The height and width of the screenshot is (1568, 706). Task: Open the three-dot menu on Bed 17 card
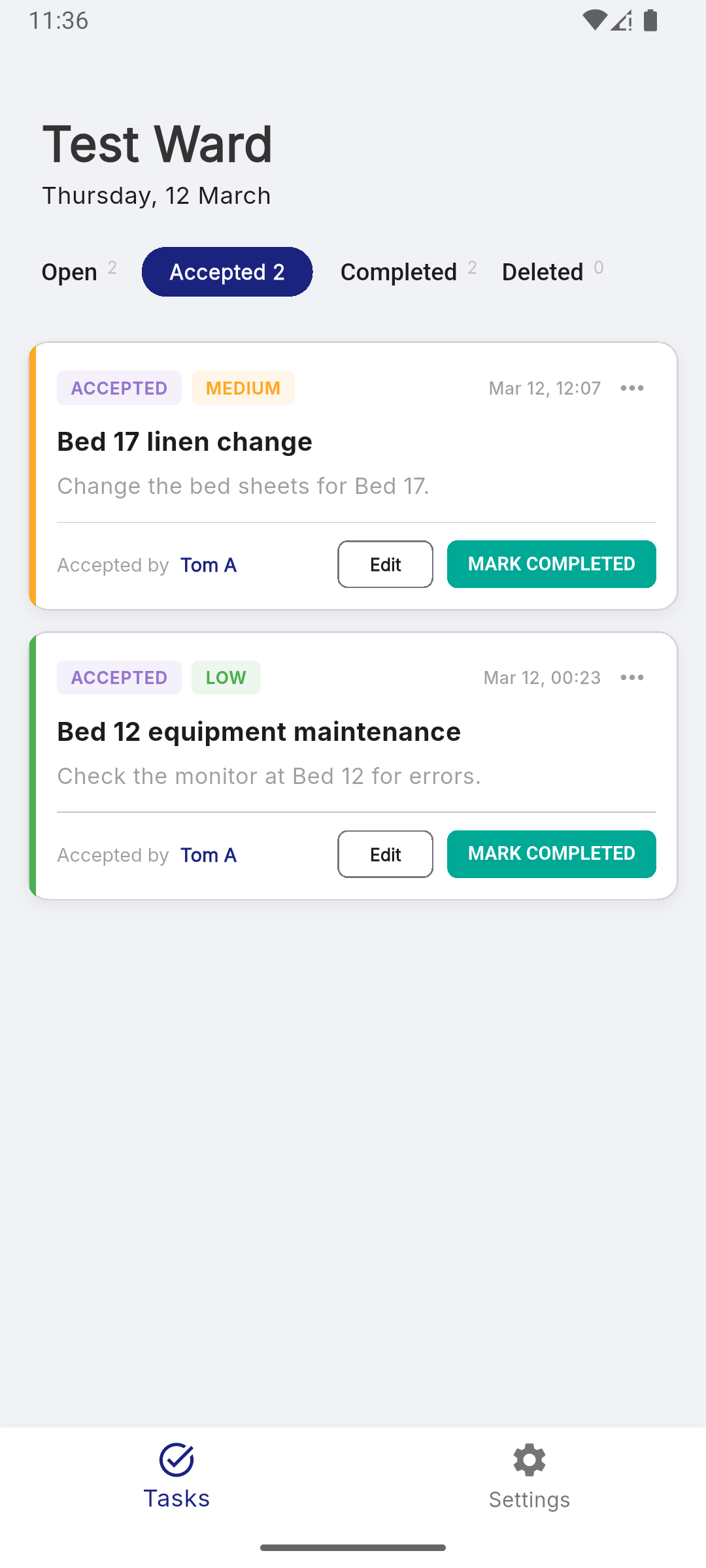[631, 387]
